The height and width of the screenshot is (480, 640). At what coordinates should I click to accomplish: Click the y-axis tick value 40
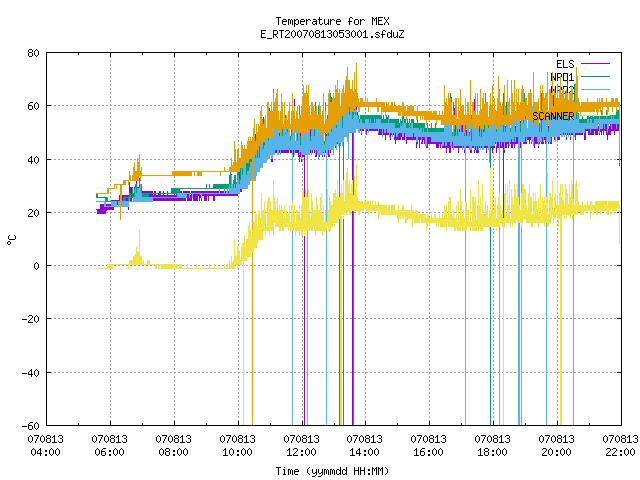[x=33, y=160]
